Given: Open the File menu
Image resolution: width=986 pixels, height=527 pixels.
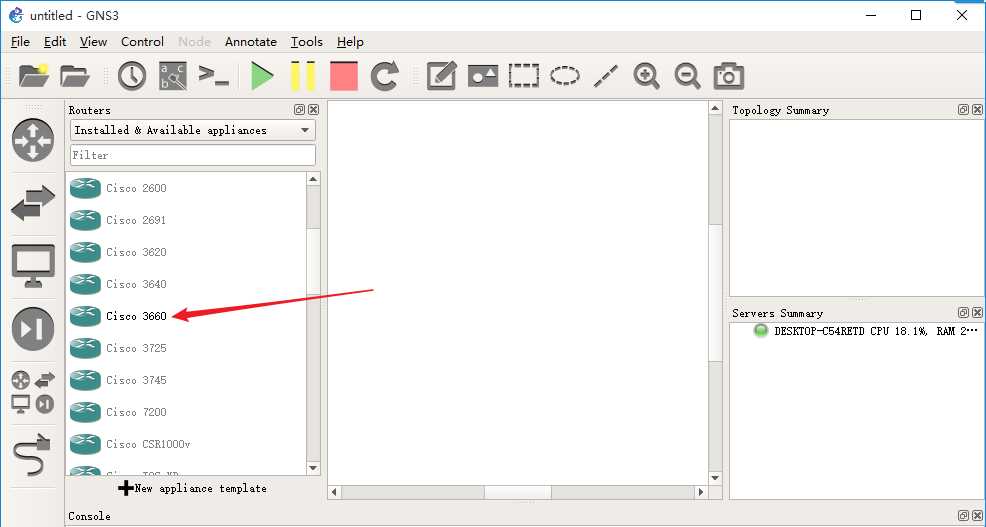Looking at the screenshot, I should point(20,42).
